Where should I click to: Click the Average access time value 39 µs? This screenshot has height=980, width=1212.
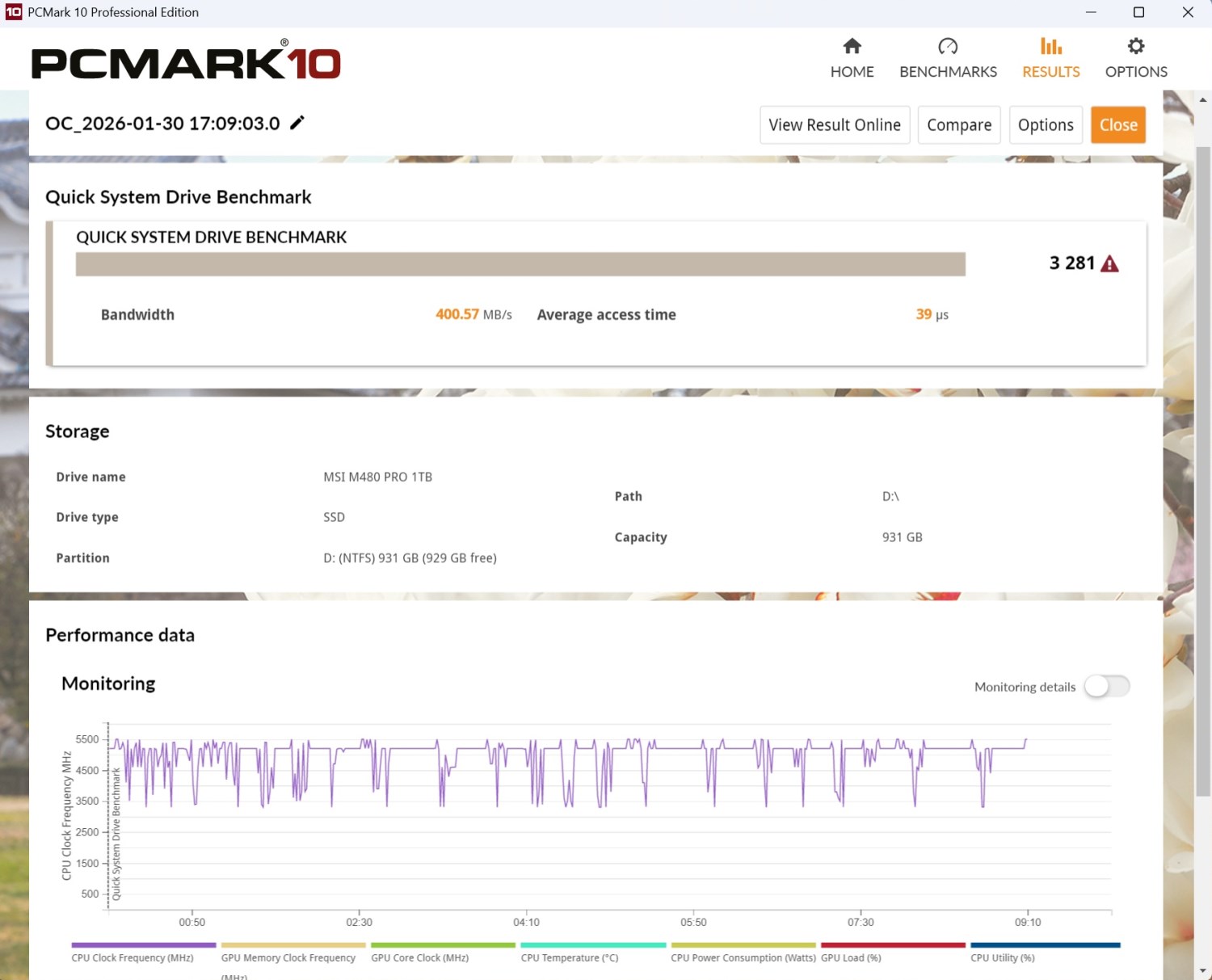point(932,314)
